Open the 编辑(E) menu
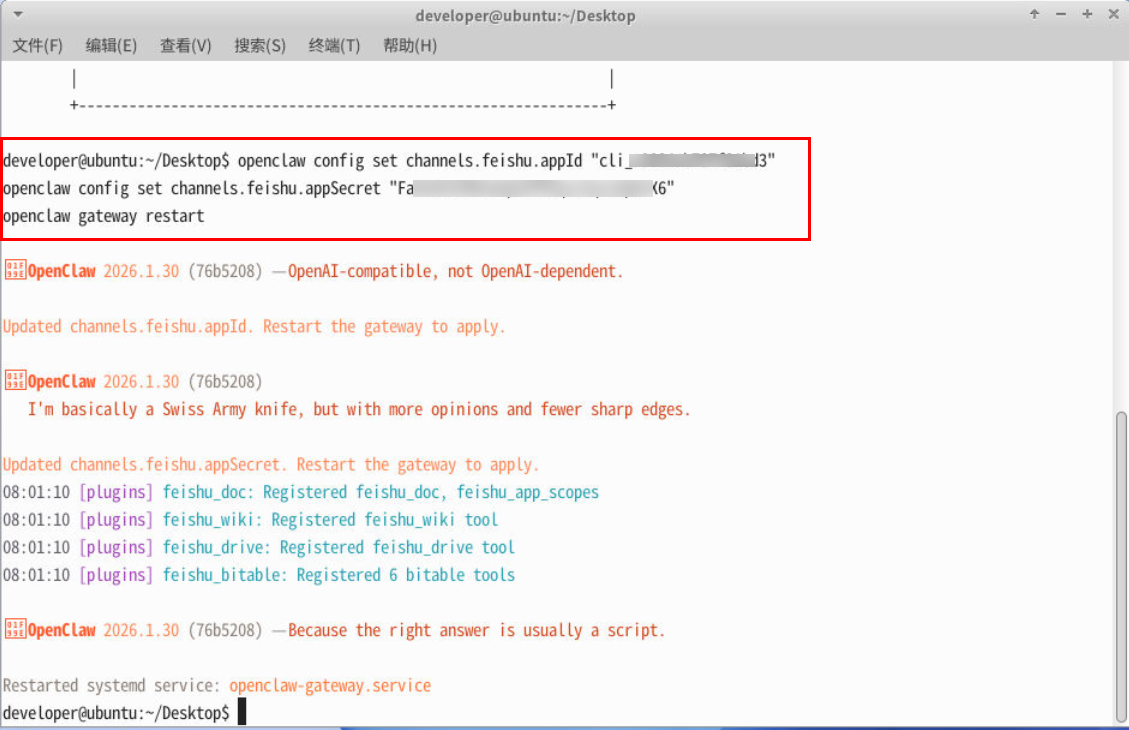The height and width of the screenshot is (730, 1129). coord(111,45)
